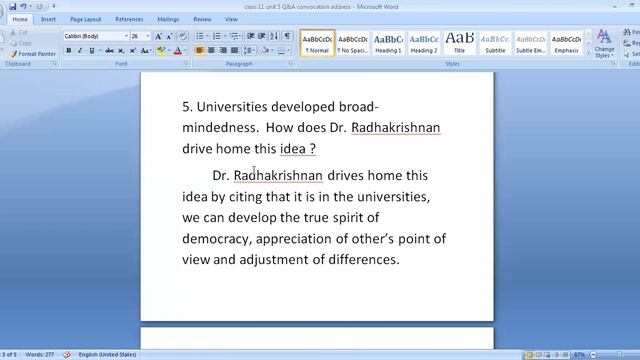Apply the No Spacing style

(x=353, y=43)
